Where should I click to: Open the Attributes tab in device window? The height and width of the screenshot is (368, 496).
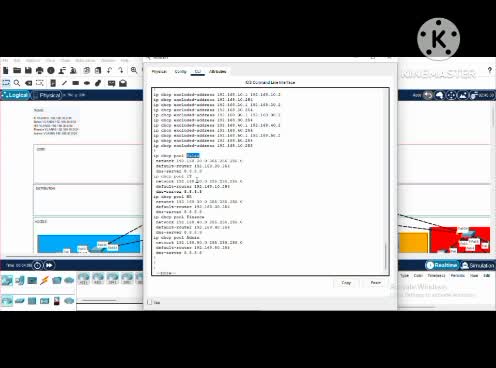pyautogui.click(x=218, y=72)
